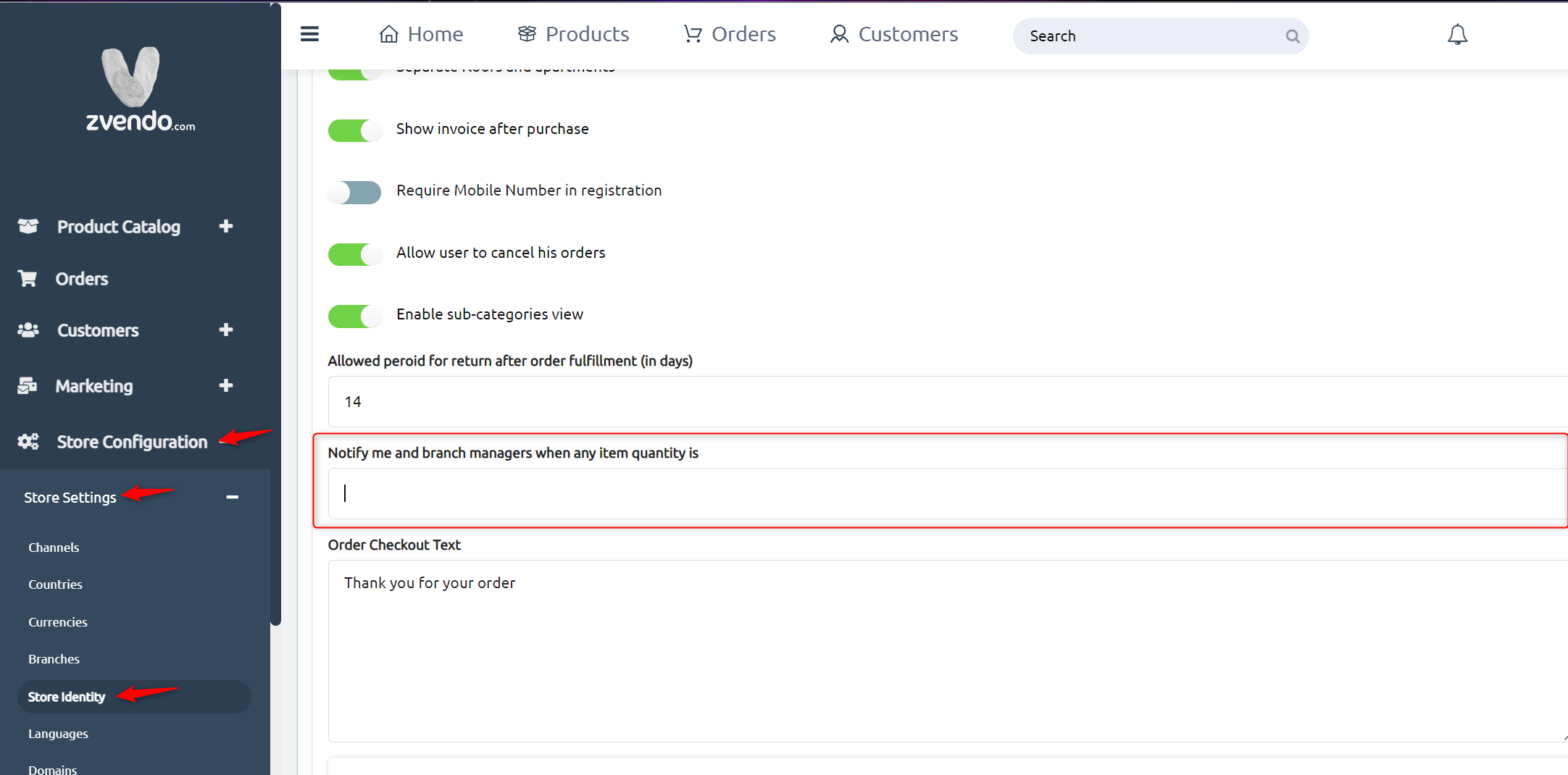Expand Customers submenu plus icon
The image size is (1568, 775).
(226, 330)
